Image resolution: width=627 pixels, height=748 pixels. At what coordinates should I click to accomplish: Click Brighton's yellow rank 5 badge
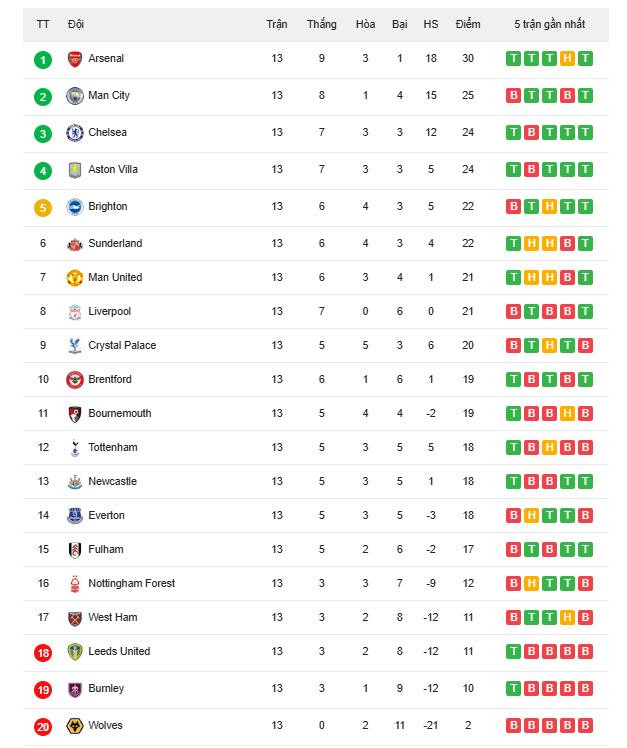coord(42,208)
